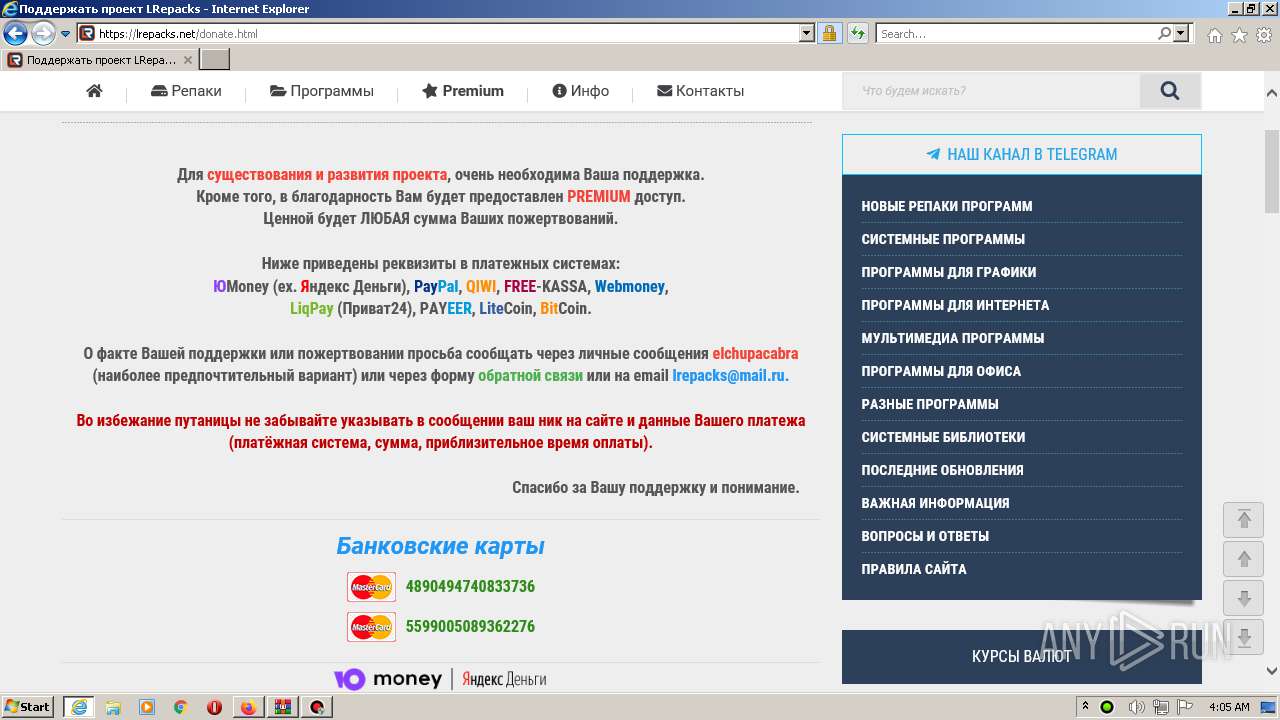This screenshot has height=720, width=1280.
Task: Launch Firefox from the taskbar
Action: point(248,707)
